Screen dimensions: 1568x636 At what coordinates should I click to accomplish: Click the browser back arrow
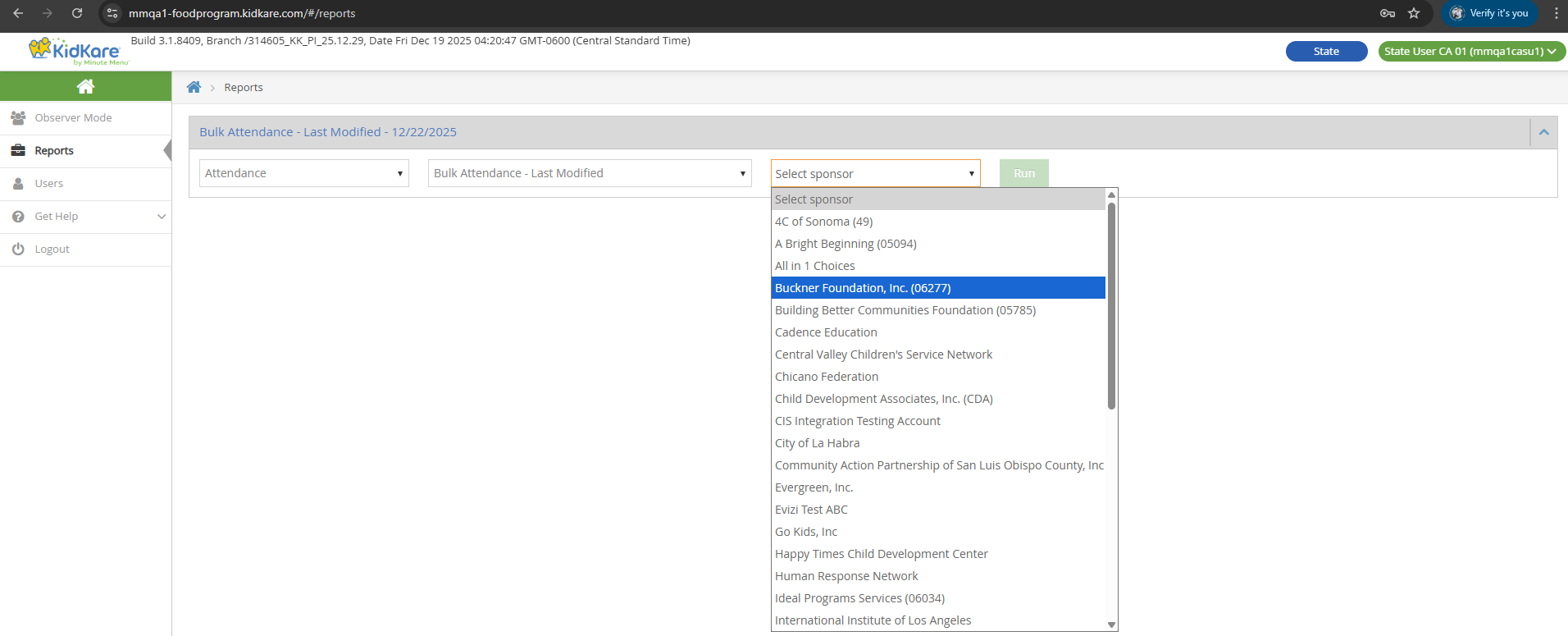tap(18, 13)
